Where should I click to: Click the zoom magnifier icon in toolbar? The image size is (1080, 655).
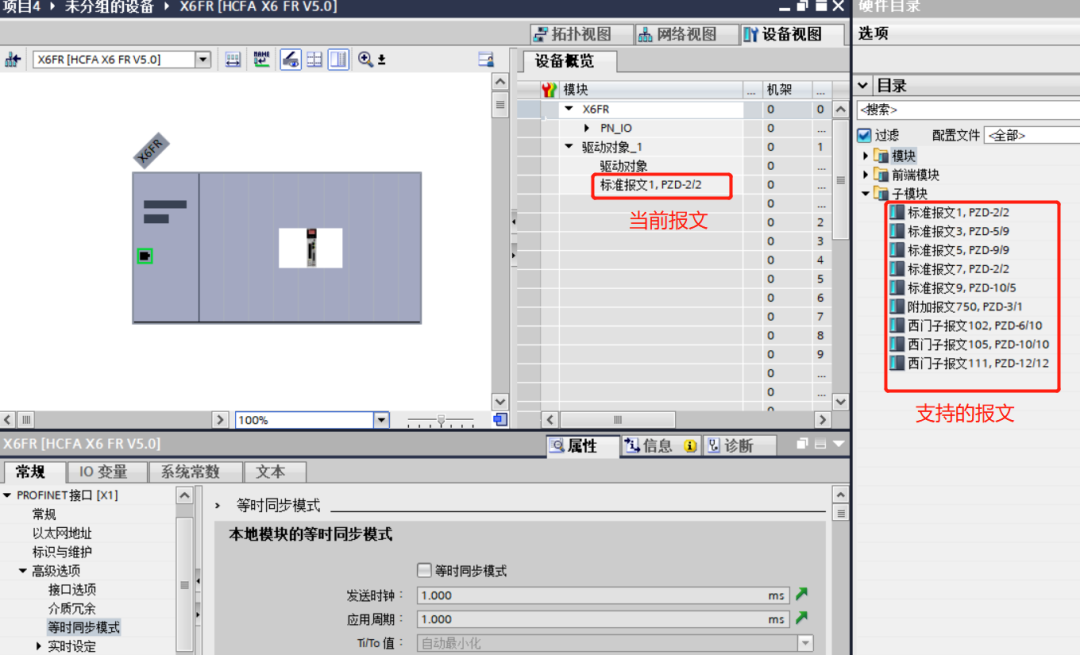pos(365,60)
